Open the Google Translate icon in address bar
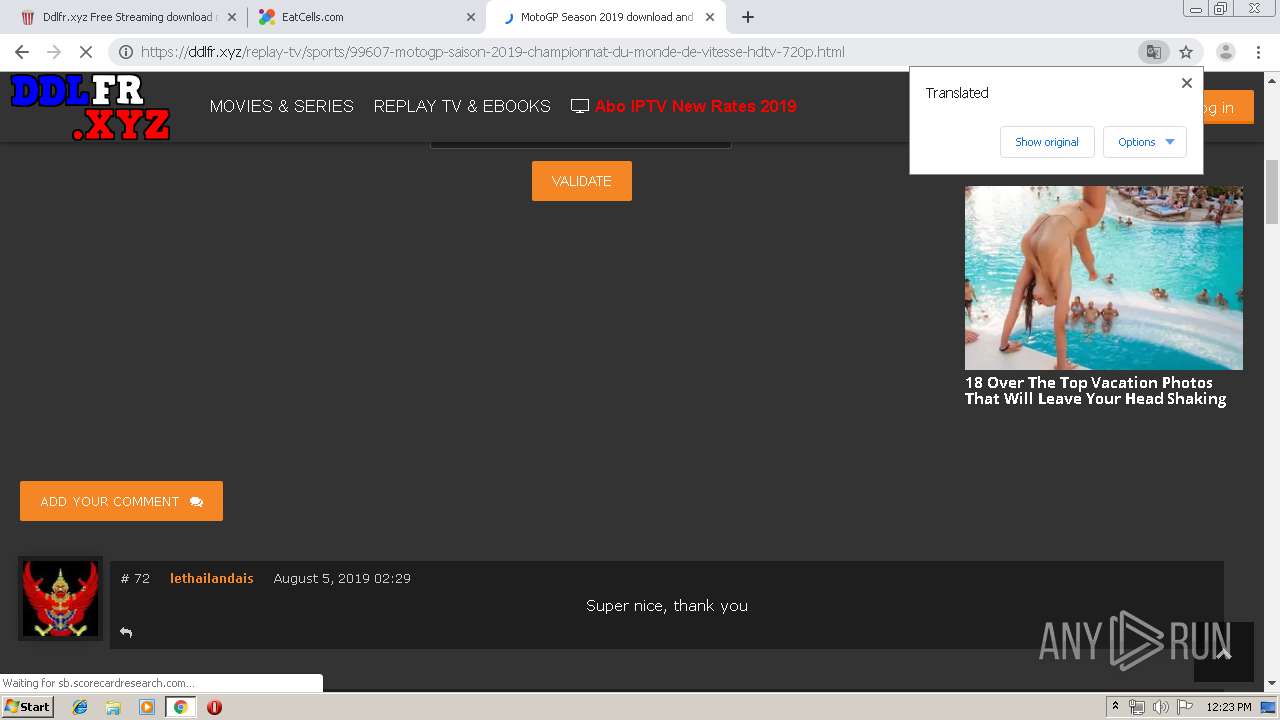Viewport: 1280px width, 720px height. point(1154,52)
